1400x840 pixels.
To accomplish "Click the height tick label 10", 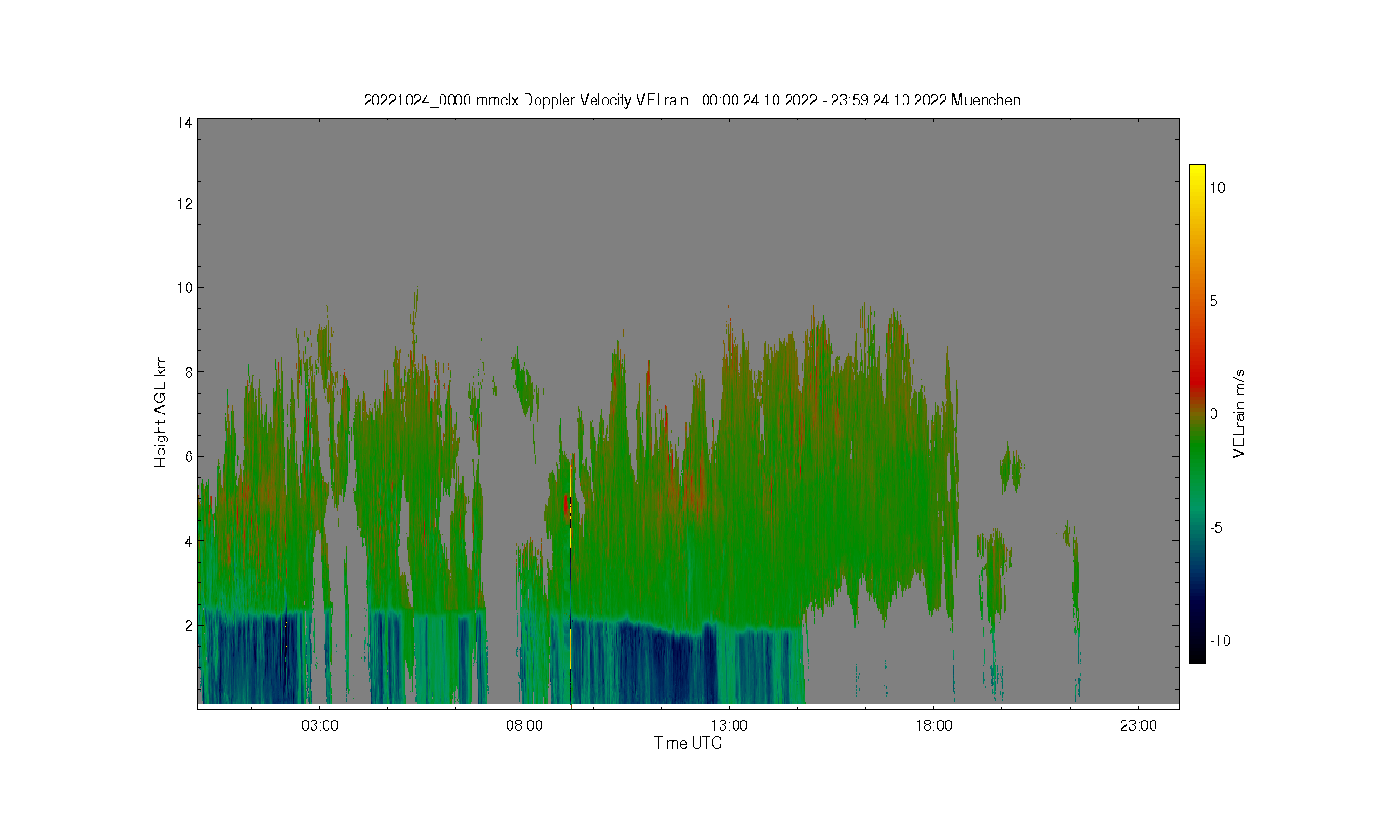I will click(185, 287).
